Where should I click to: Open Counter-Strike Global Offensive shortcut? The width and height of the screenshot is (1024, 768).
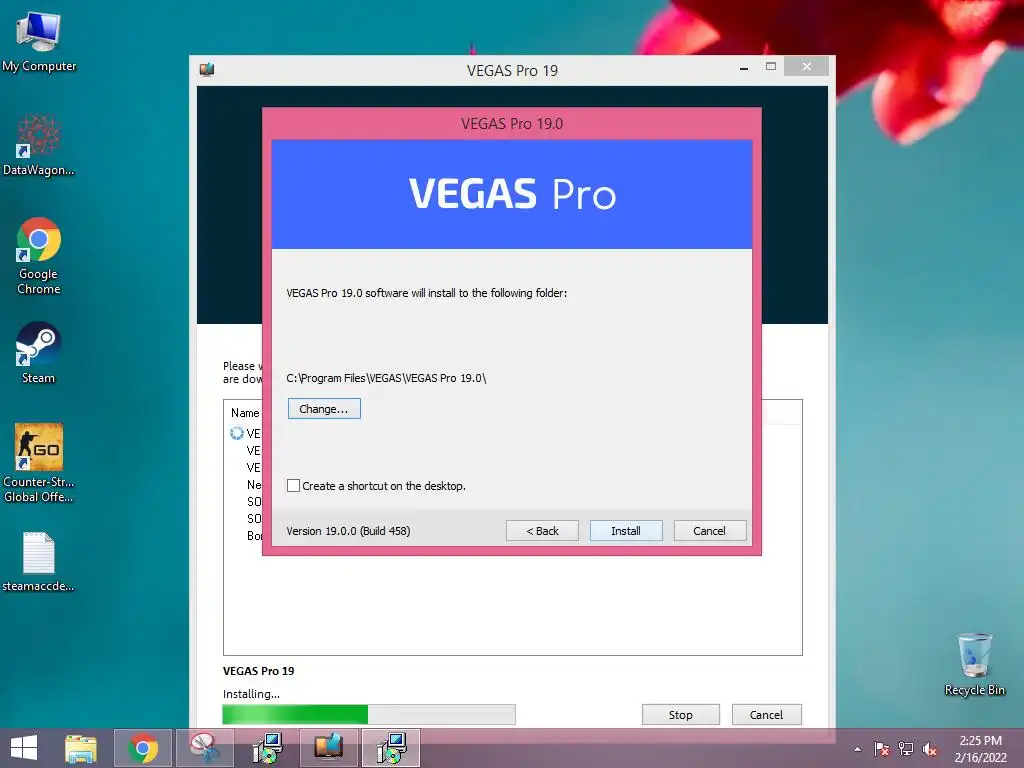(39, 462)
